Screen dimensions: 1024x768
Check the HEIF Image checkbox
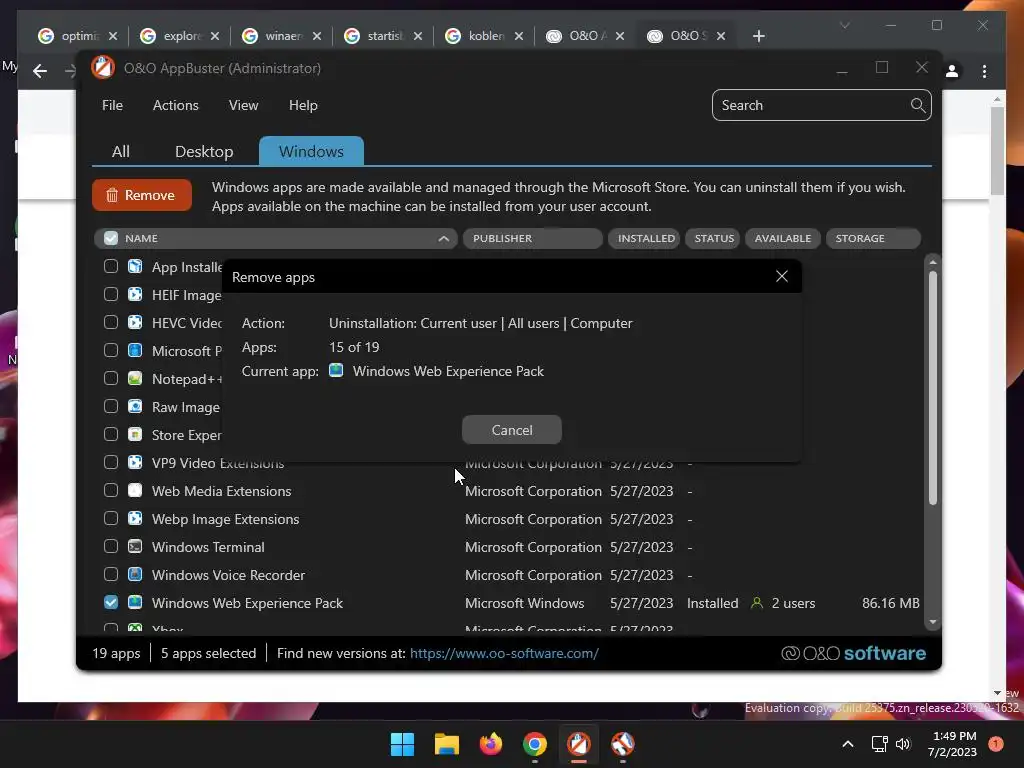(111, 295)
